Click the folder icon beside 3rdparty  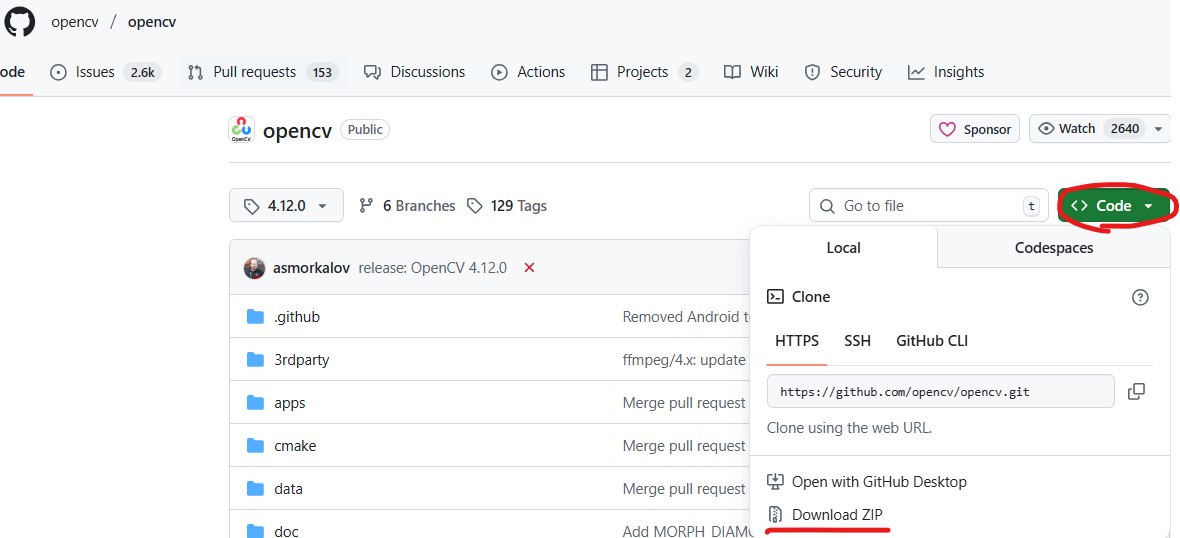[256, 360]
